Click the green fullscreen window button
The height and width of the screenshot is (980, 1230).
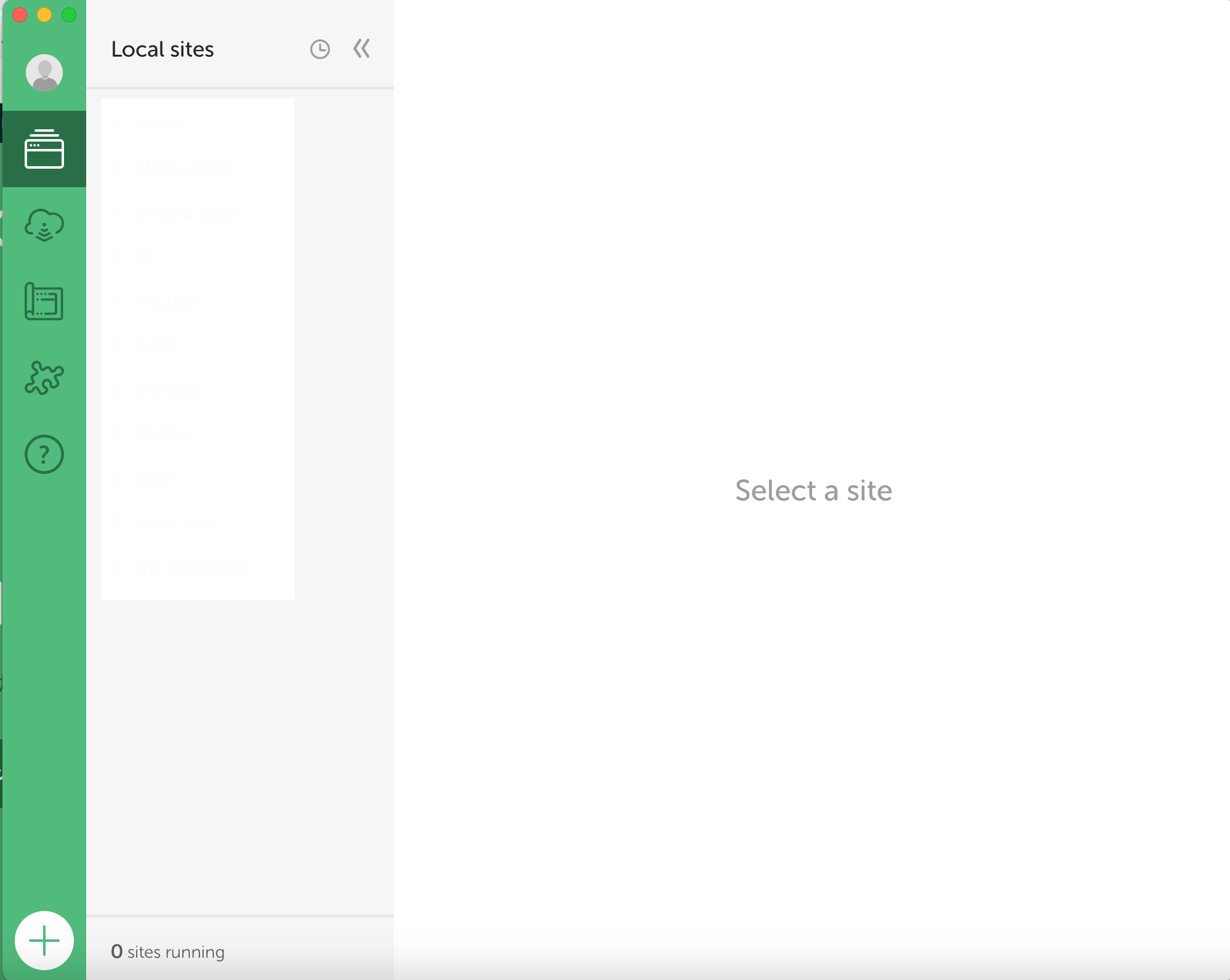[69, 15]
